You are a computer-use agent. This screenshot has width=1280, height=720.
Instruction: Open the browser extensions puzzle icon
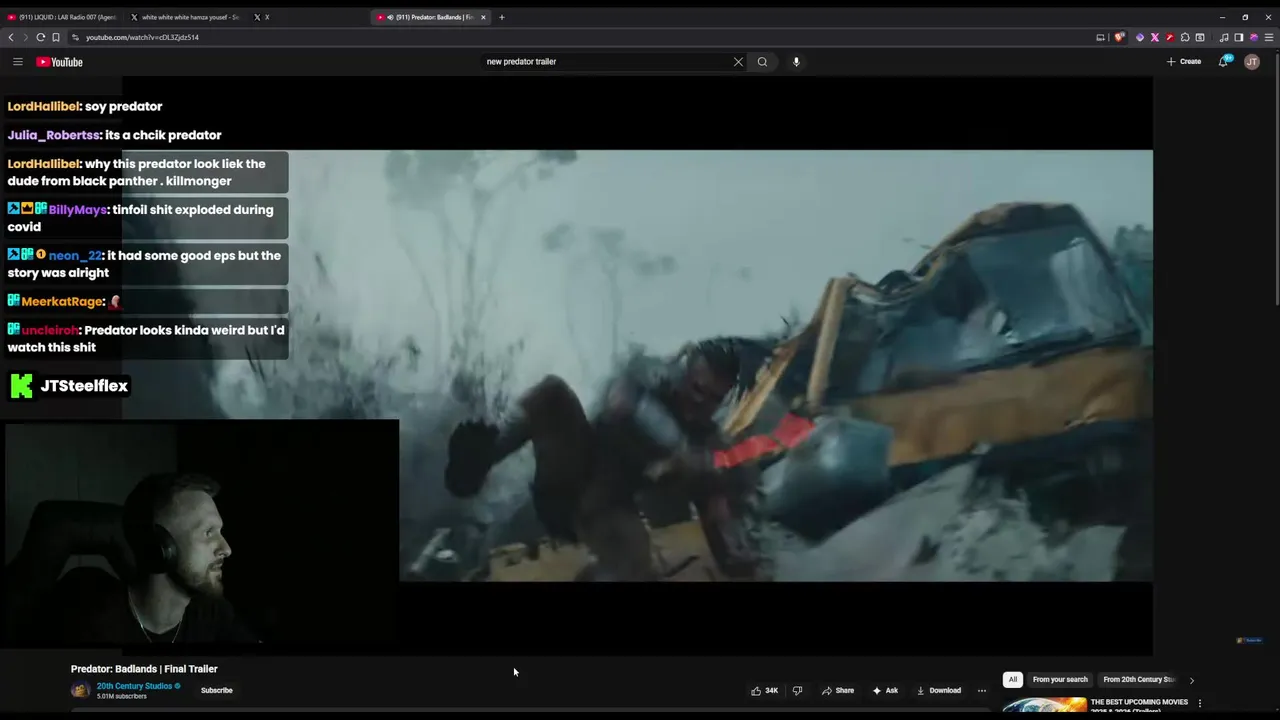(x=1185, y=37)
